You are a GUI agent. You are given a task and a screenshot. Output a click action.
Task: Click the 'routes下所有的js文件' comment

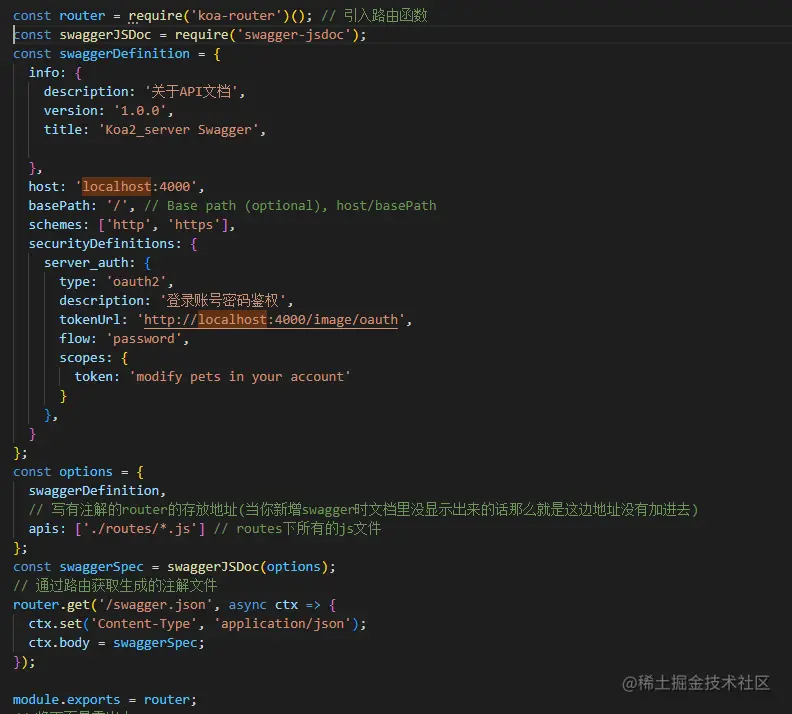tap(298, 529)
